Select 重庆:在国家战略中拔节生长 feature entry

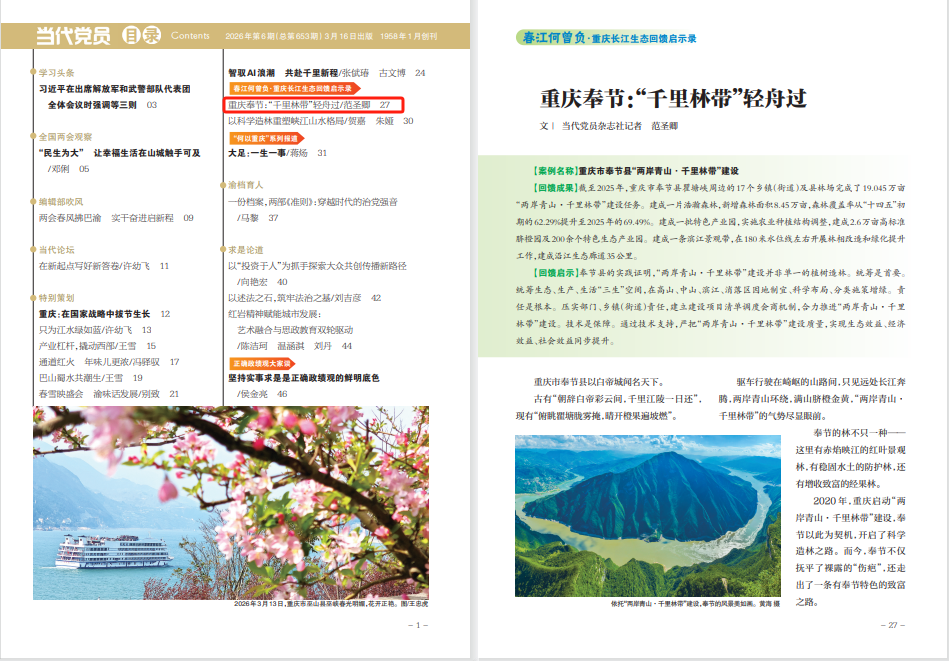click(x=104, y=314)
